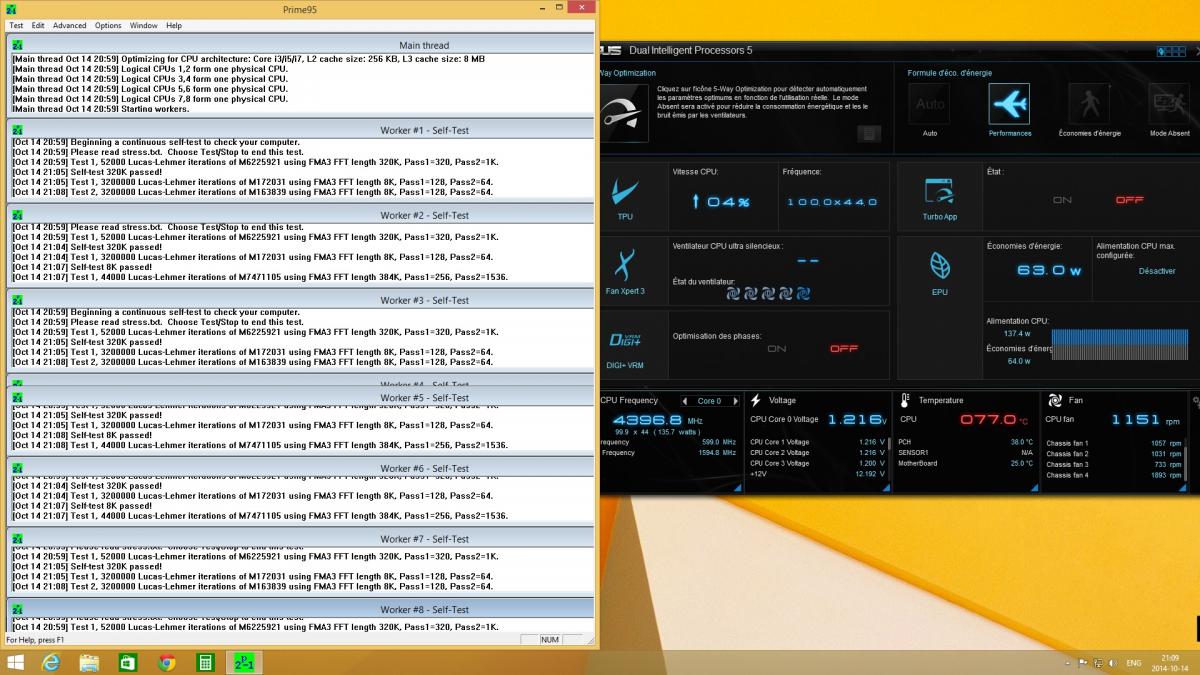Screen dimensions: 1200x675
Task: Open the Advanced menu in Prime95
Action: click(x=70, y=25)
